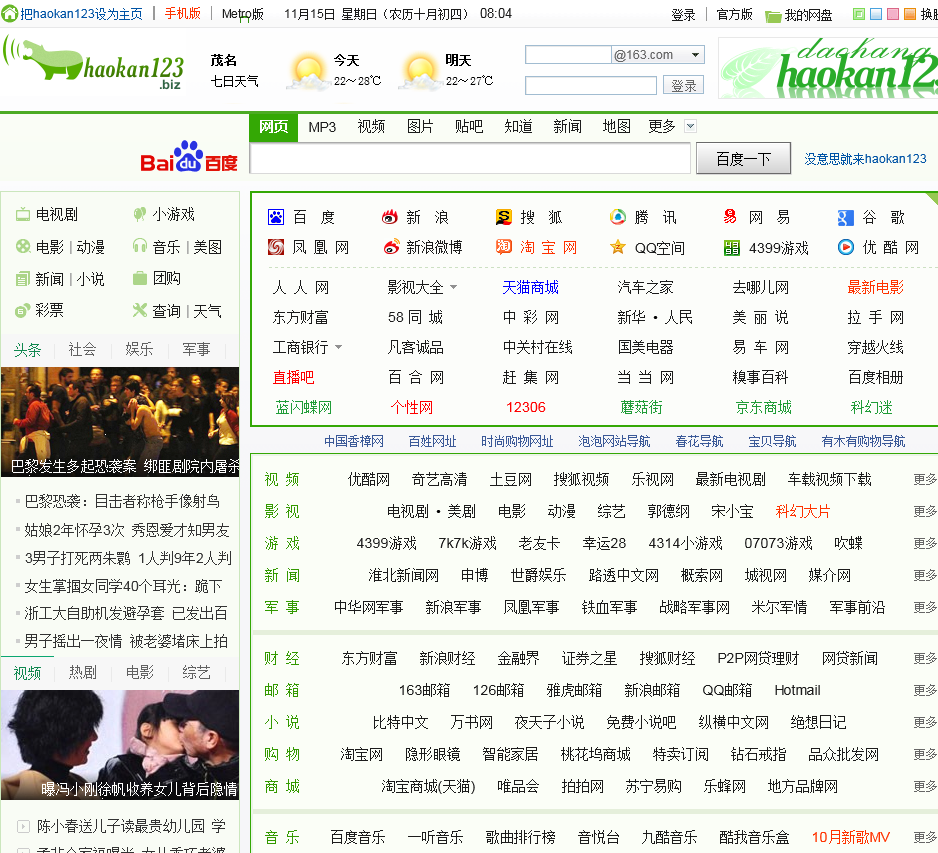Click 更多 at the end of 视频 row
Screen dimensions: 938x853
925,479
